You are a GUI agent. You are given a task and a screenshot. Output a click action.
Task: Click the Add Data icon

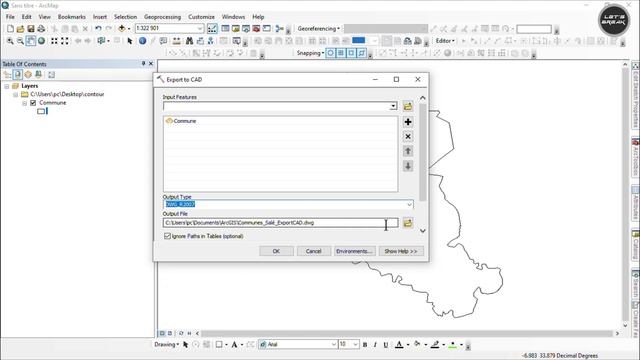(x=122, y=29)
